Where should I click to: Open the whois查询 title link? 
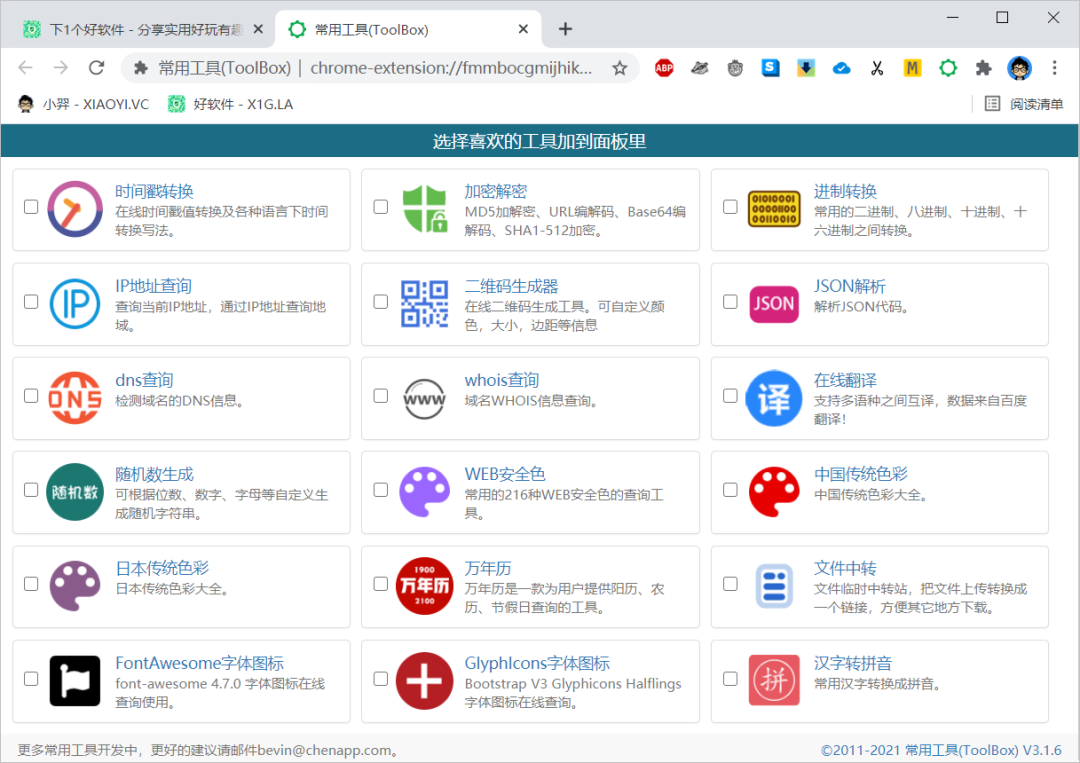click(501, 380)
